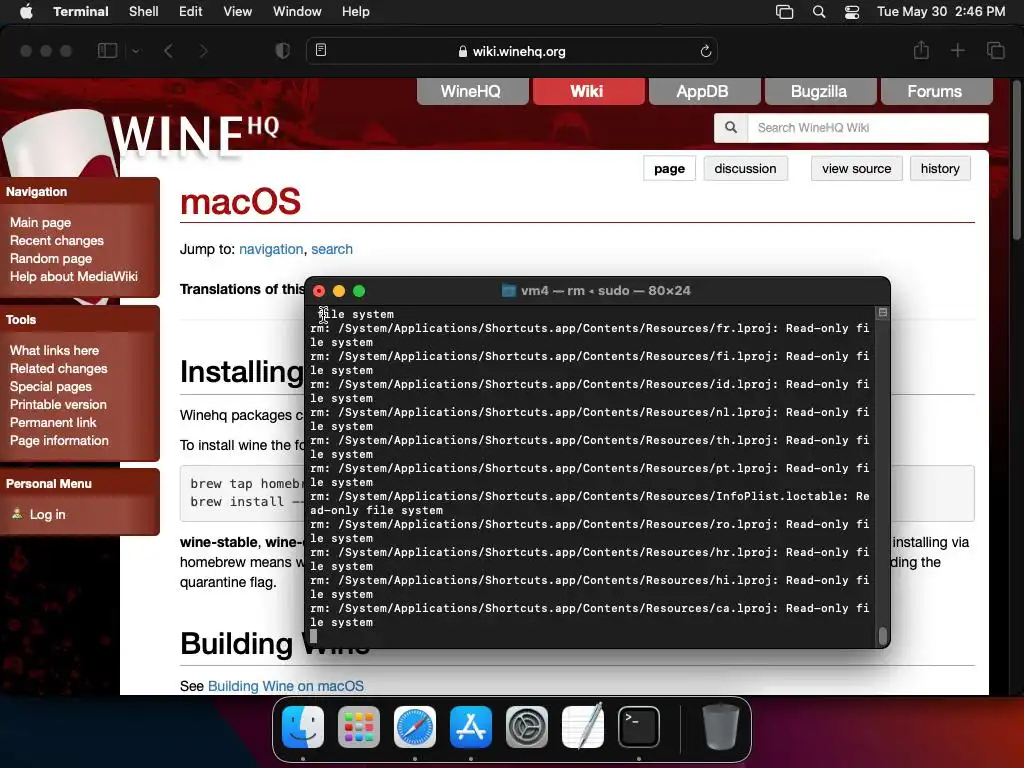Open the Main page link

40,223
